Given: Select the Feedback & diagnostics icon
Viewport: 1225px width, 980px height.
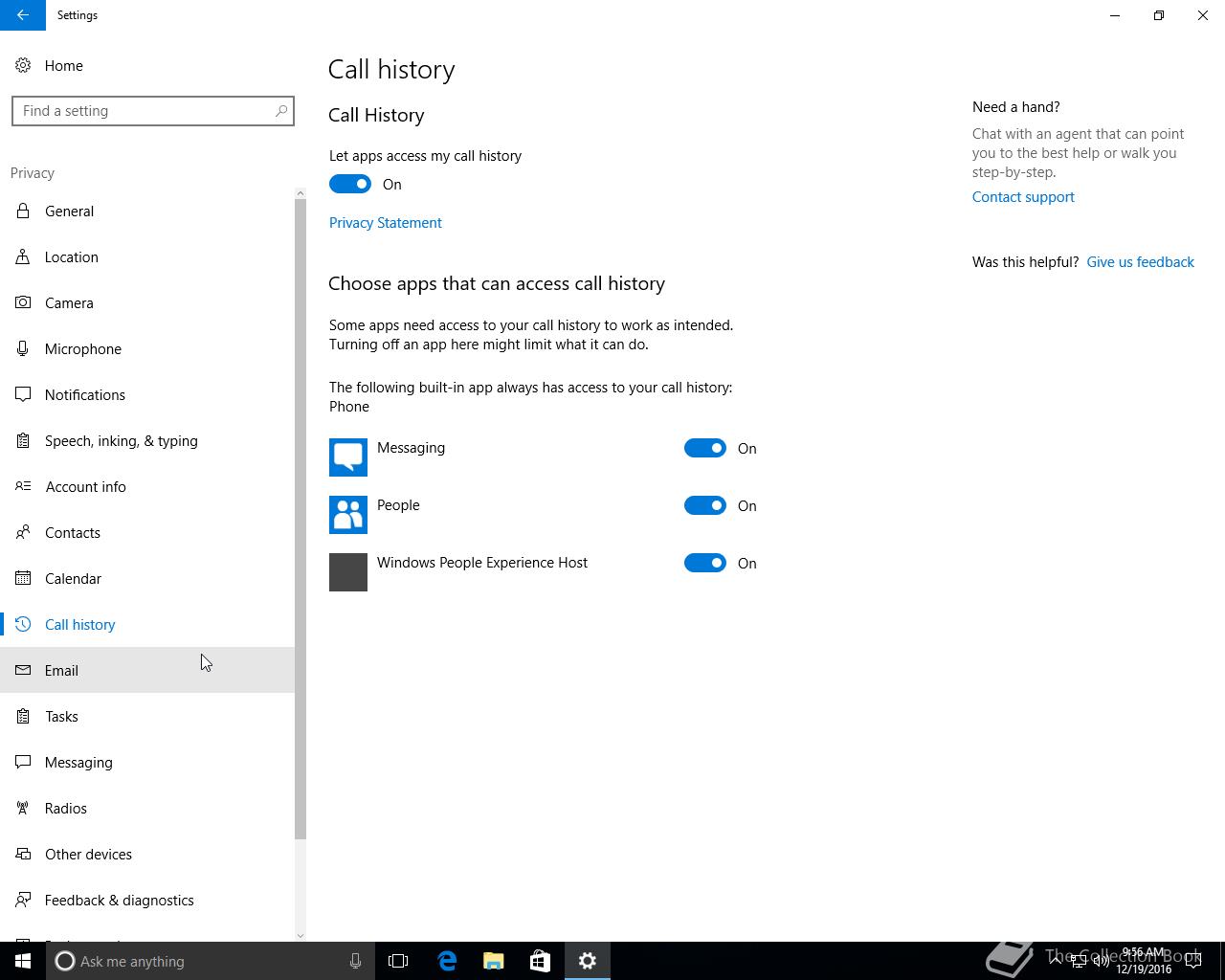Looking at the screenshot, I should [x=23, y=900].
